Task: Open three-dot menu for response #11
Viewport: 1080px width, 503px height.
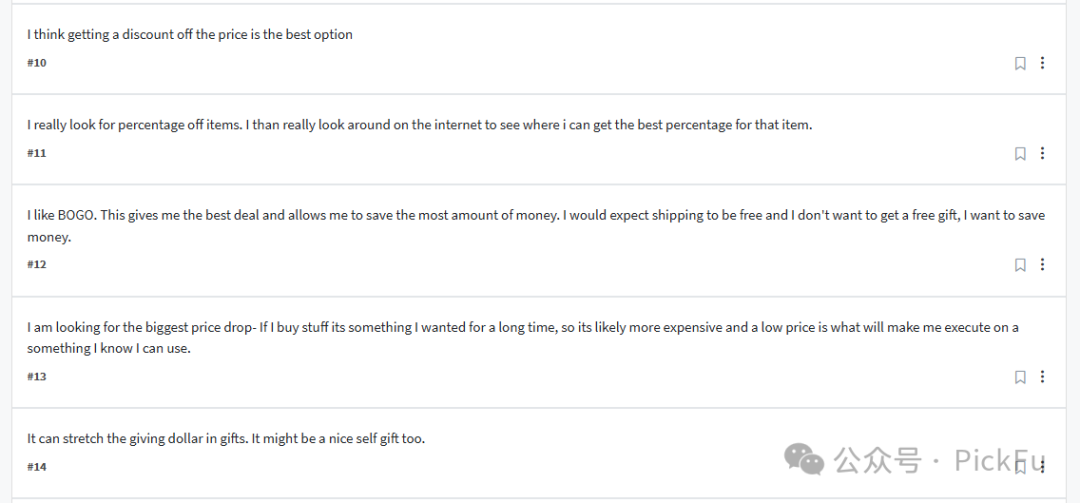Action: (1042, 153)
